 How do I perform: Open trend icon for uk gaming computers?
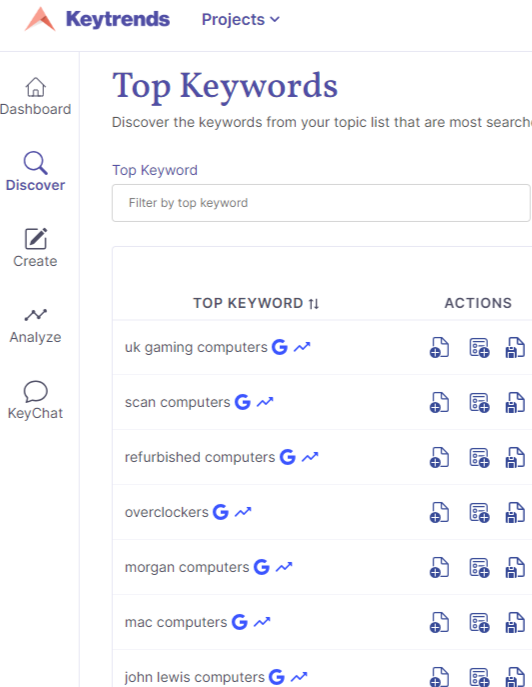(302, 347)
